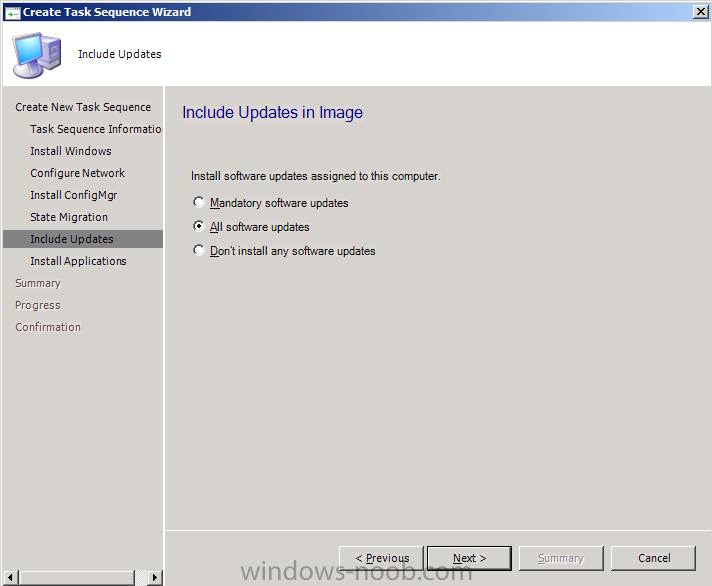
Task: Open the Install Windows step
Action: point(71,151)
